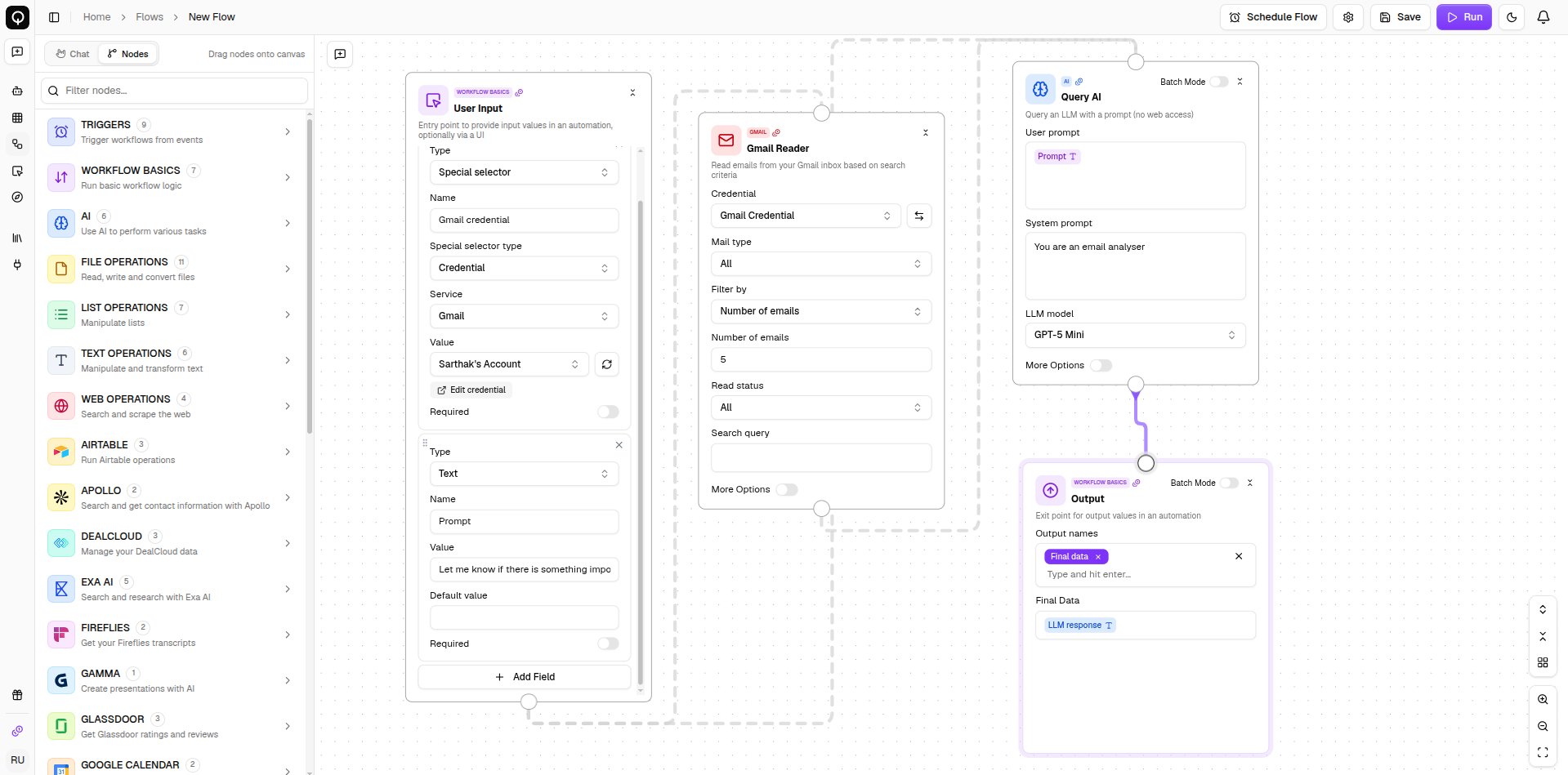Switch to dark mode moon icon
This screenshot has width=1568, height=775.
click(1512, 17)
